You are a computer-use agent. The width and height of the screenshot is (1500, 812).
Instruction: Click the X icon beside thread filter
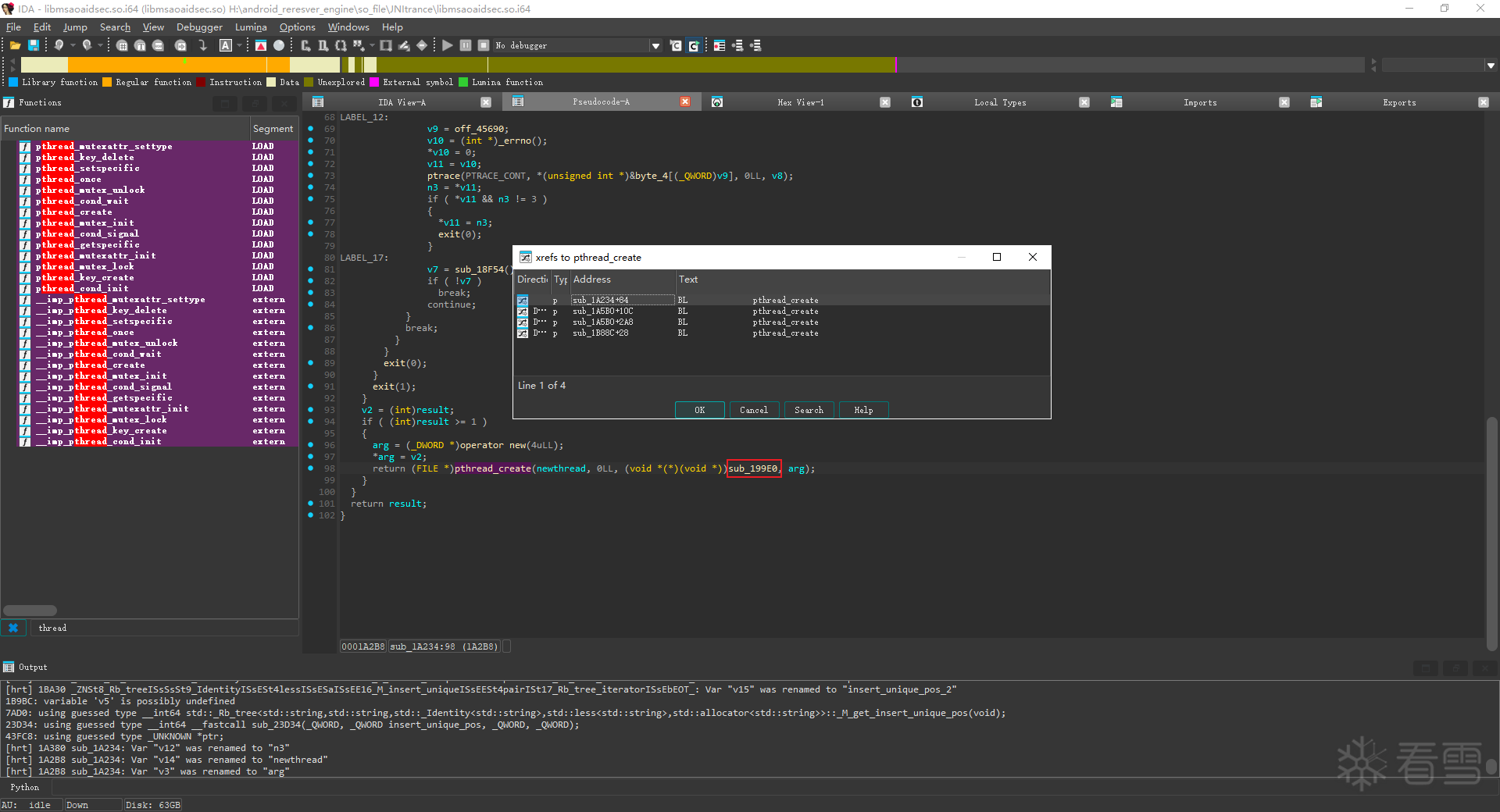(x=13, y=628)
